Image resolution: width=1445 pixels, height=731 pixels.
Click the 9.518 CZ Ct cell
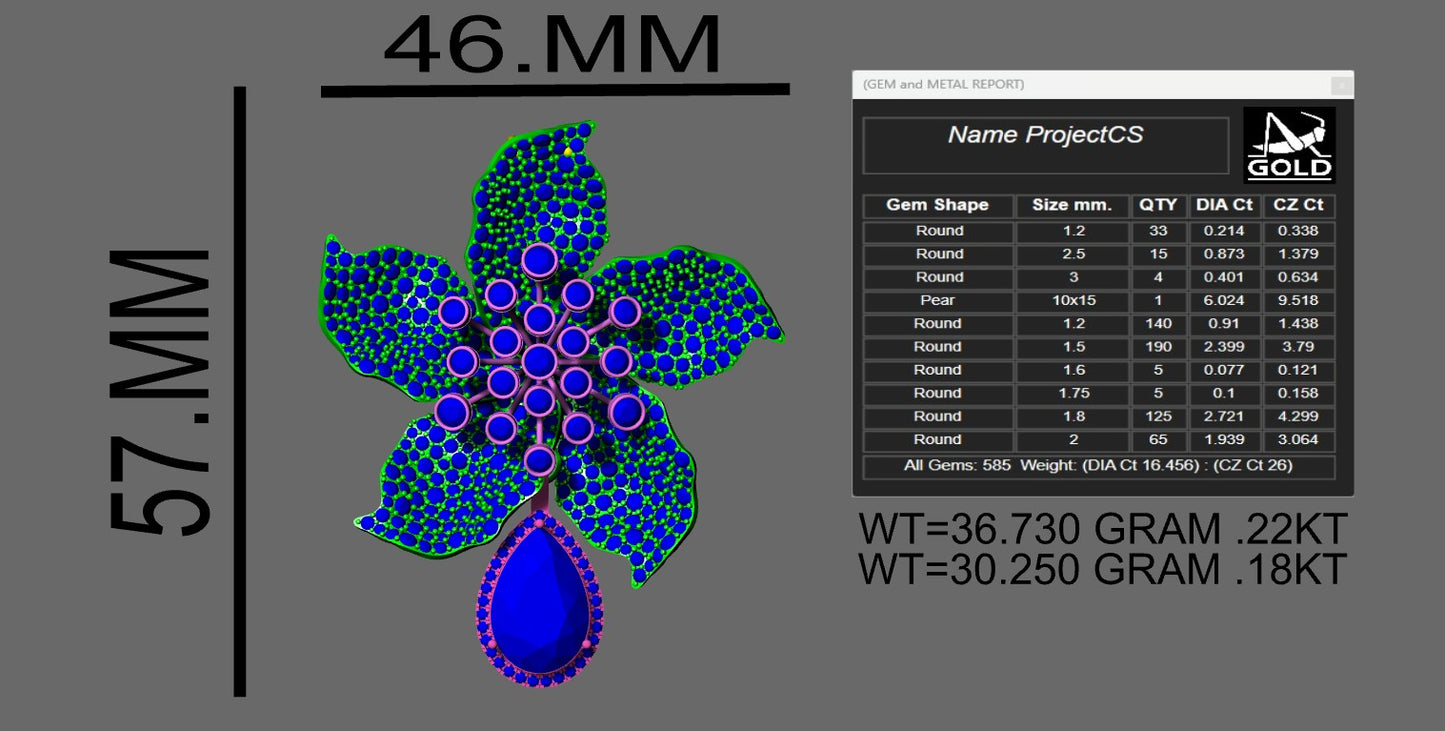(x=1299, y=301)
